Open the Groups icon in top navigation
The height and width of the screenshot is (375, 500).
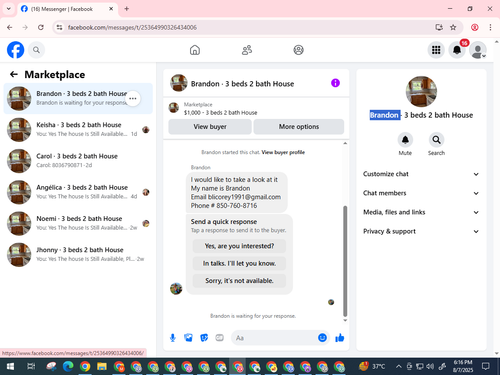298,50
